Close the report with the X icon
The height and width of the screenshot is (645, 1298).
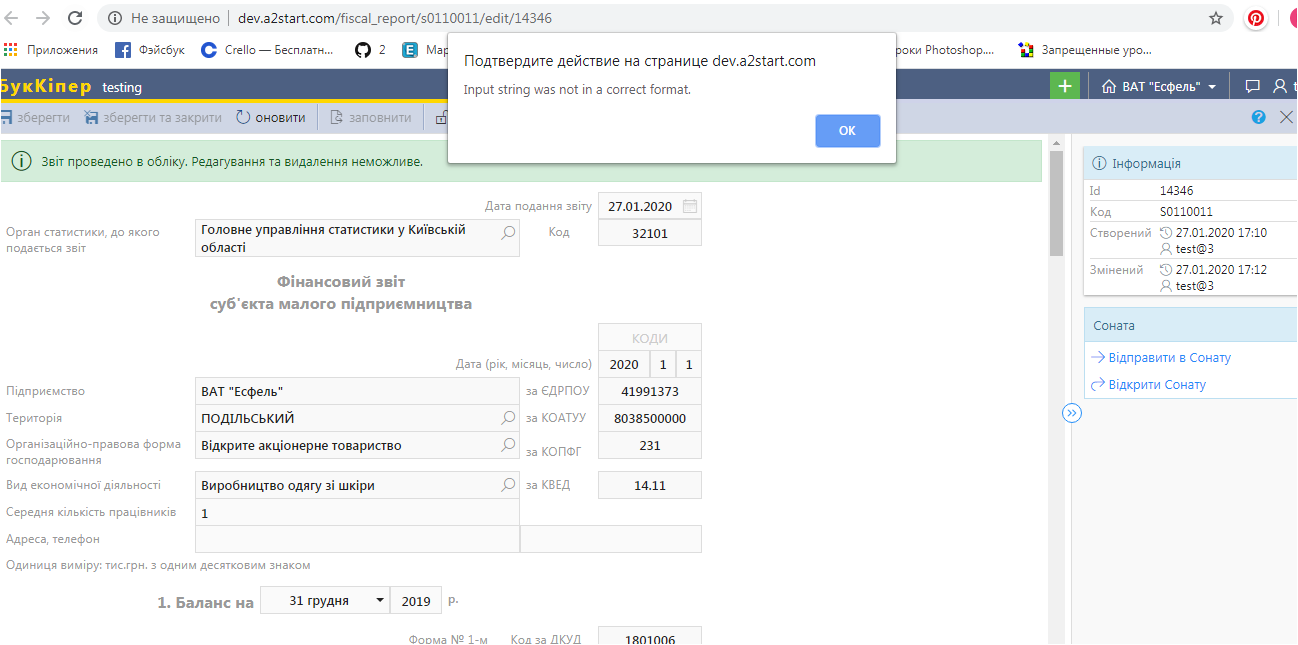pyautogui.click(x=1287, y=117)
